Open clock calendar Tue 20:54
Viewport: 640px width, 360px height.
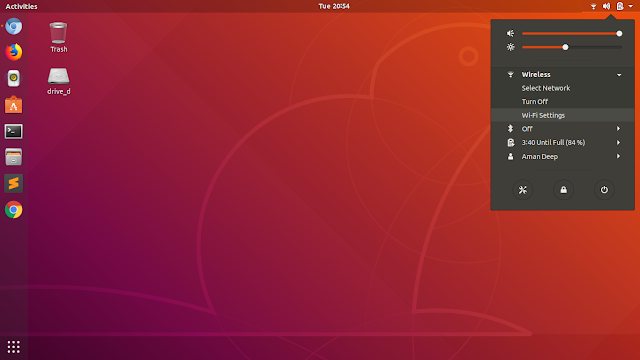pyautogui.click(x=334, y=6)
